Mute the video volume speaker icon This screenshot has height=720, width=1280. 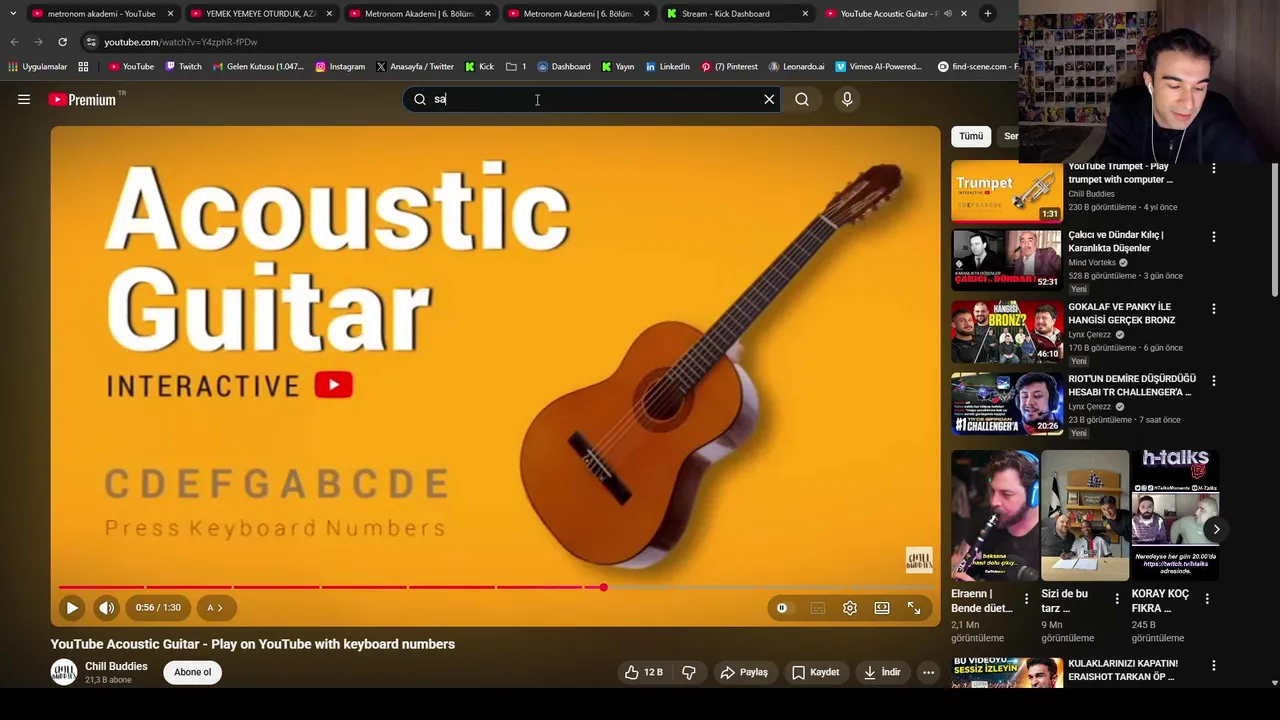coord(107,607)
